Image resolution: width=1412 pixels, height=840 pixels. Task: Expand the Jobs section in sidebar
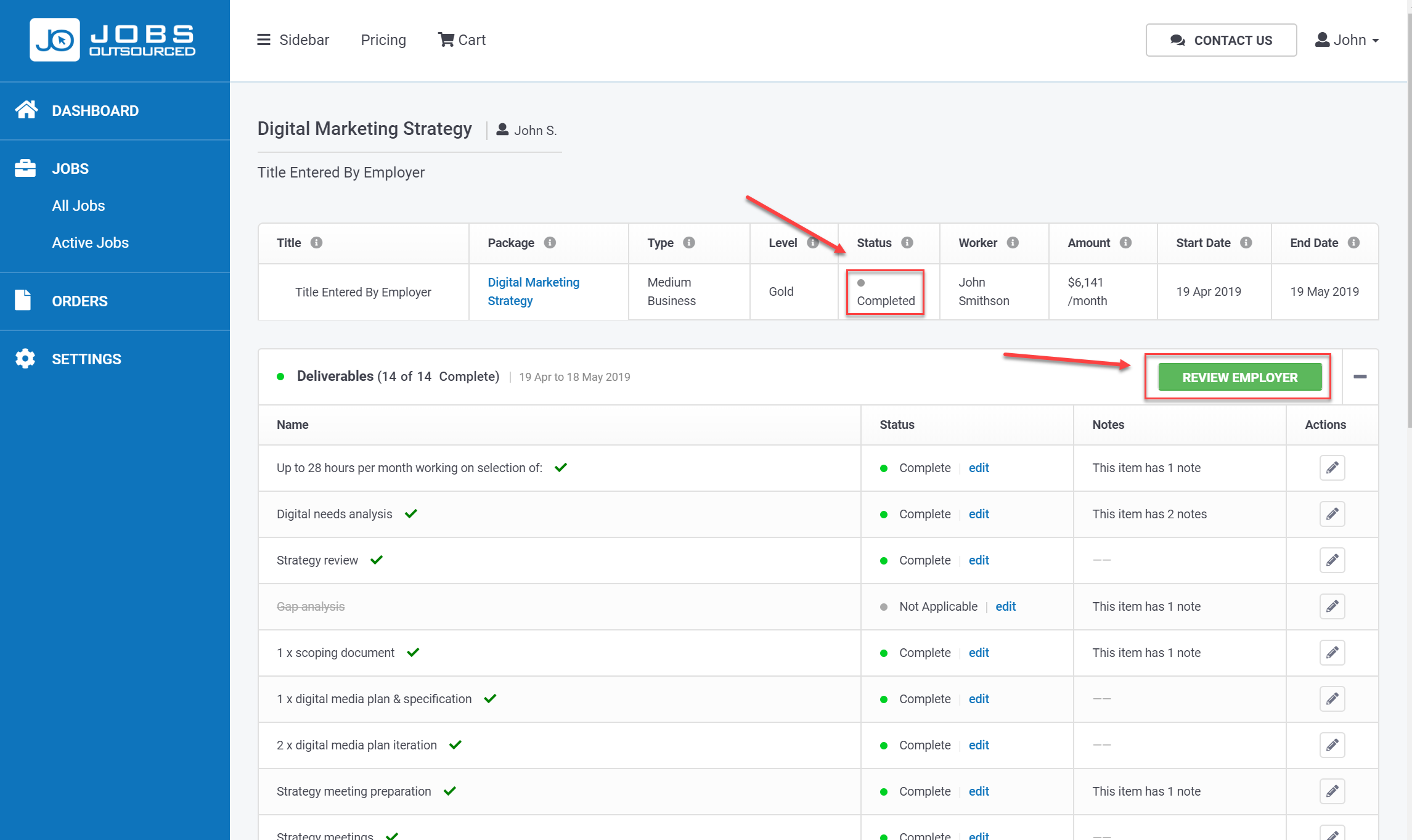70,169
